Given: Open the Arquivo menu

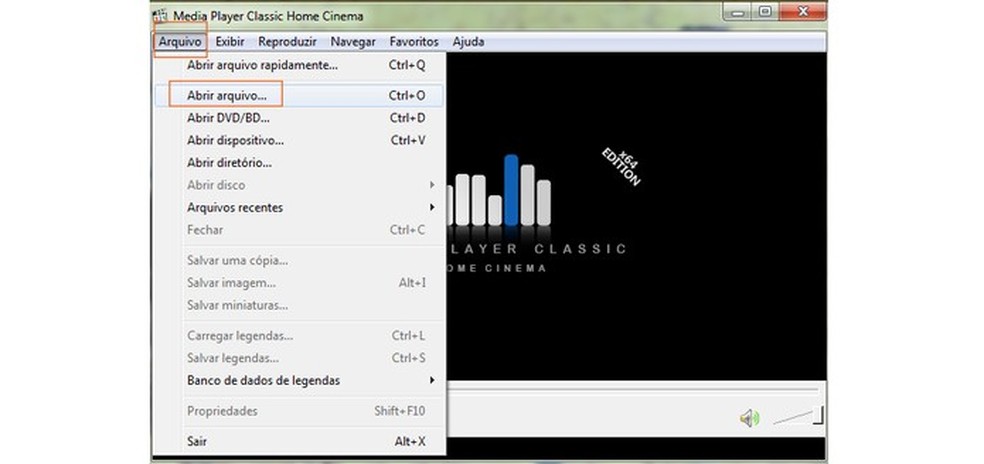Looking at the screenshot, I should tap(179, 42).
